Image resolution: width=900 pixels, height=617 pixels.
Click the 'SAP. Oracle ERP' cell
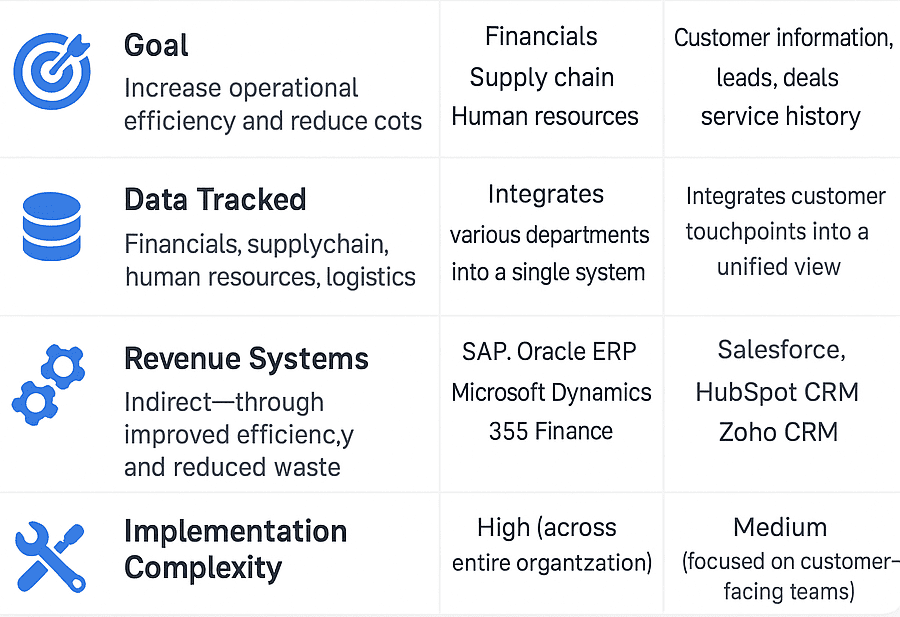(550, 351)
